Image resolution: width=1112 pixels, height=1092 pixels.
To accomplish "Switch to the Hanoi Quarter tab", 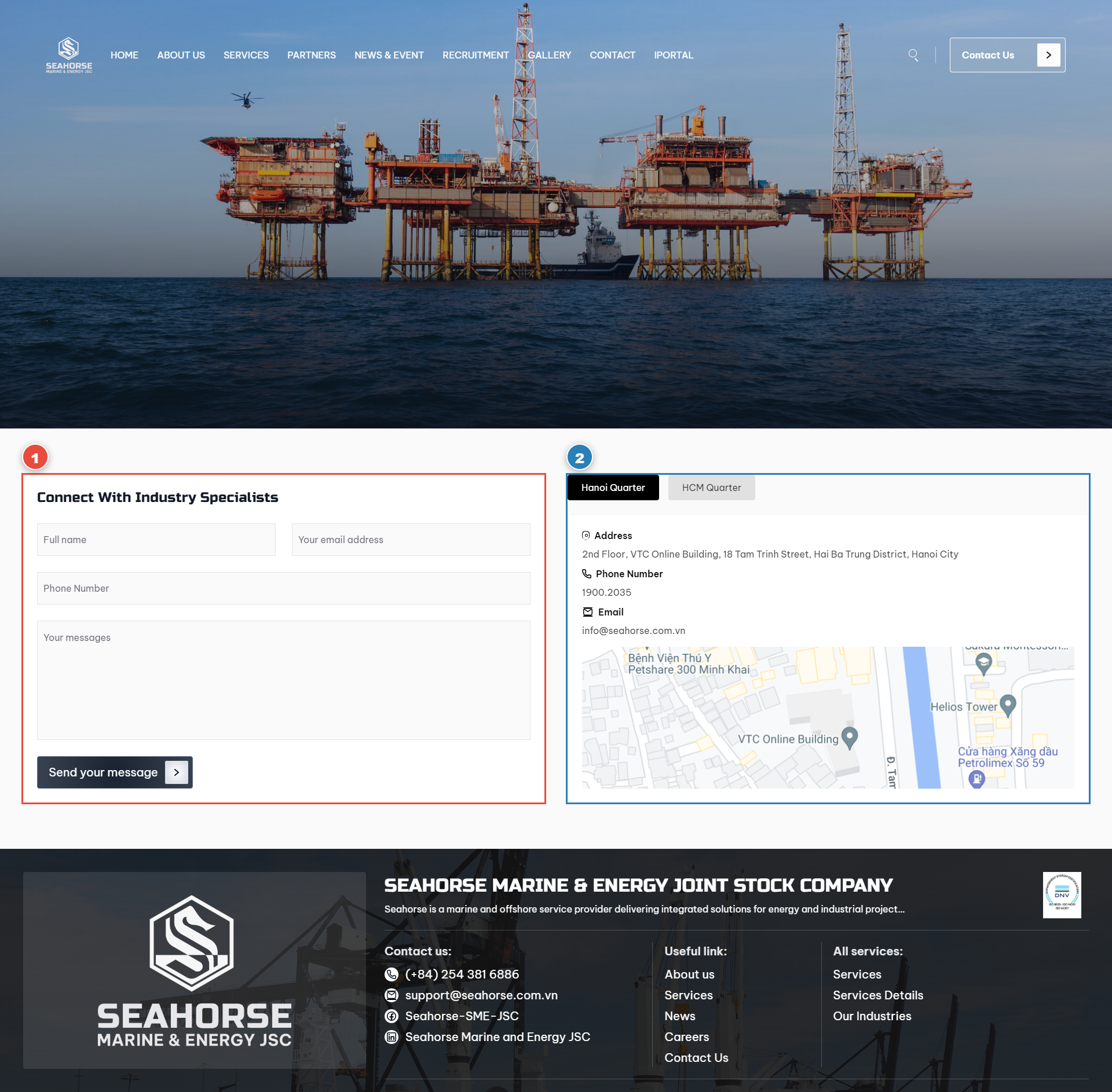I will point(613,488).
